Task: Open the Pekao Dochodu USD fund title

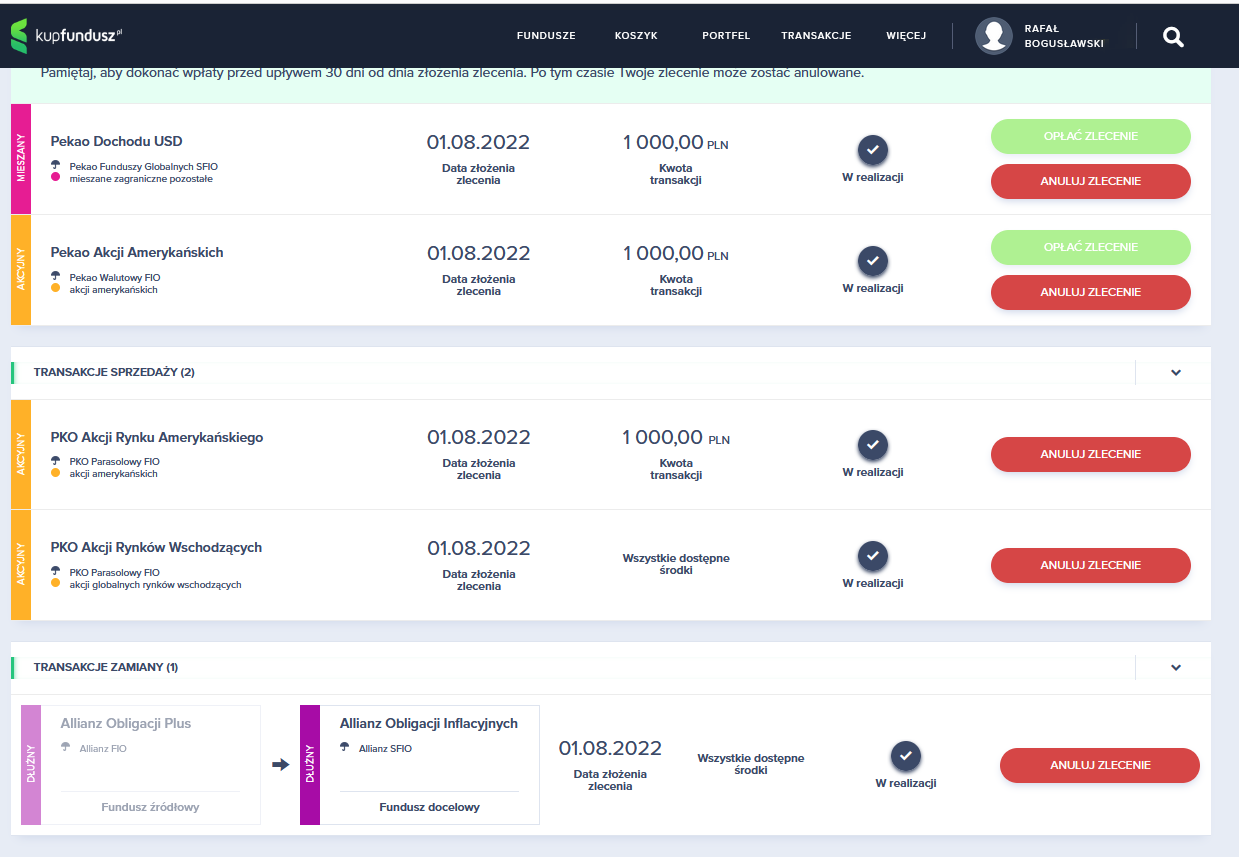Action: pyautogui.click(x=117, y=141)
